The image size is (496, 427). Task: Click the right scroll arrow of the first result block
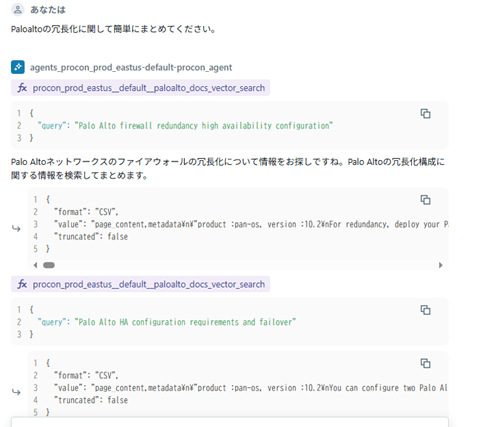coord(441,265)
